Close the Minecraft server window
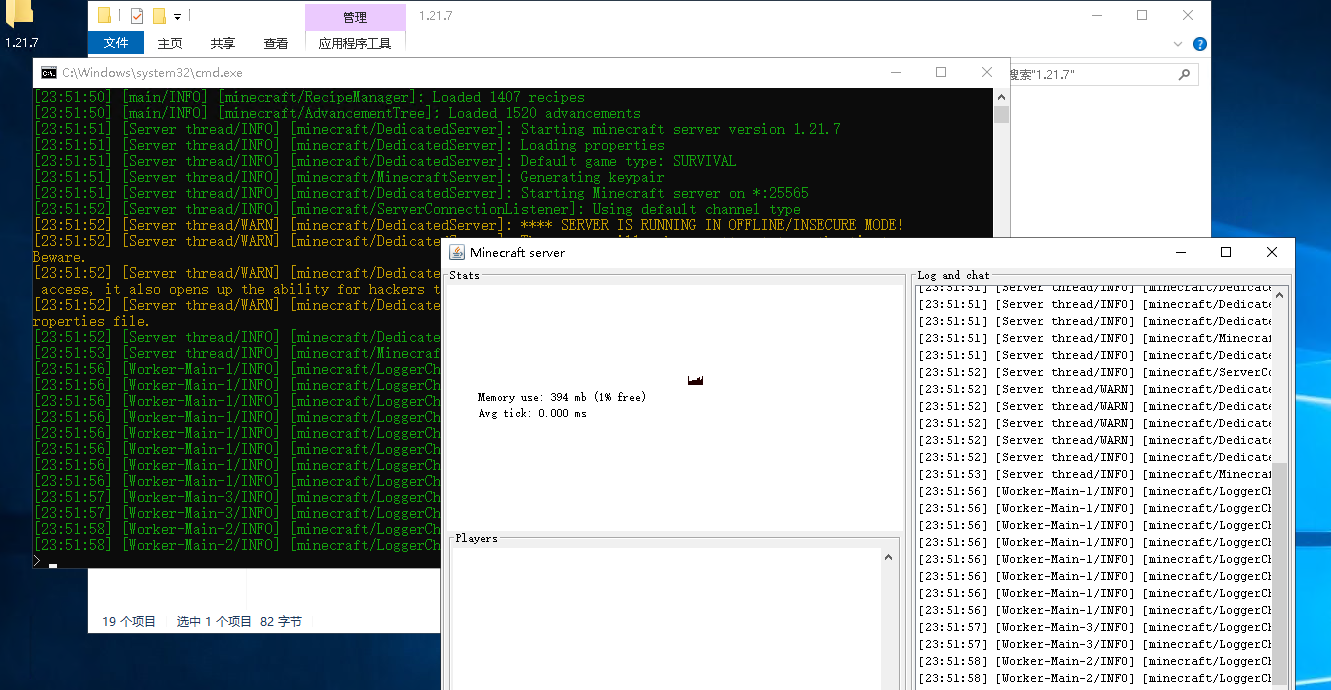 (x=1272, y=252)
